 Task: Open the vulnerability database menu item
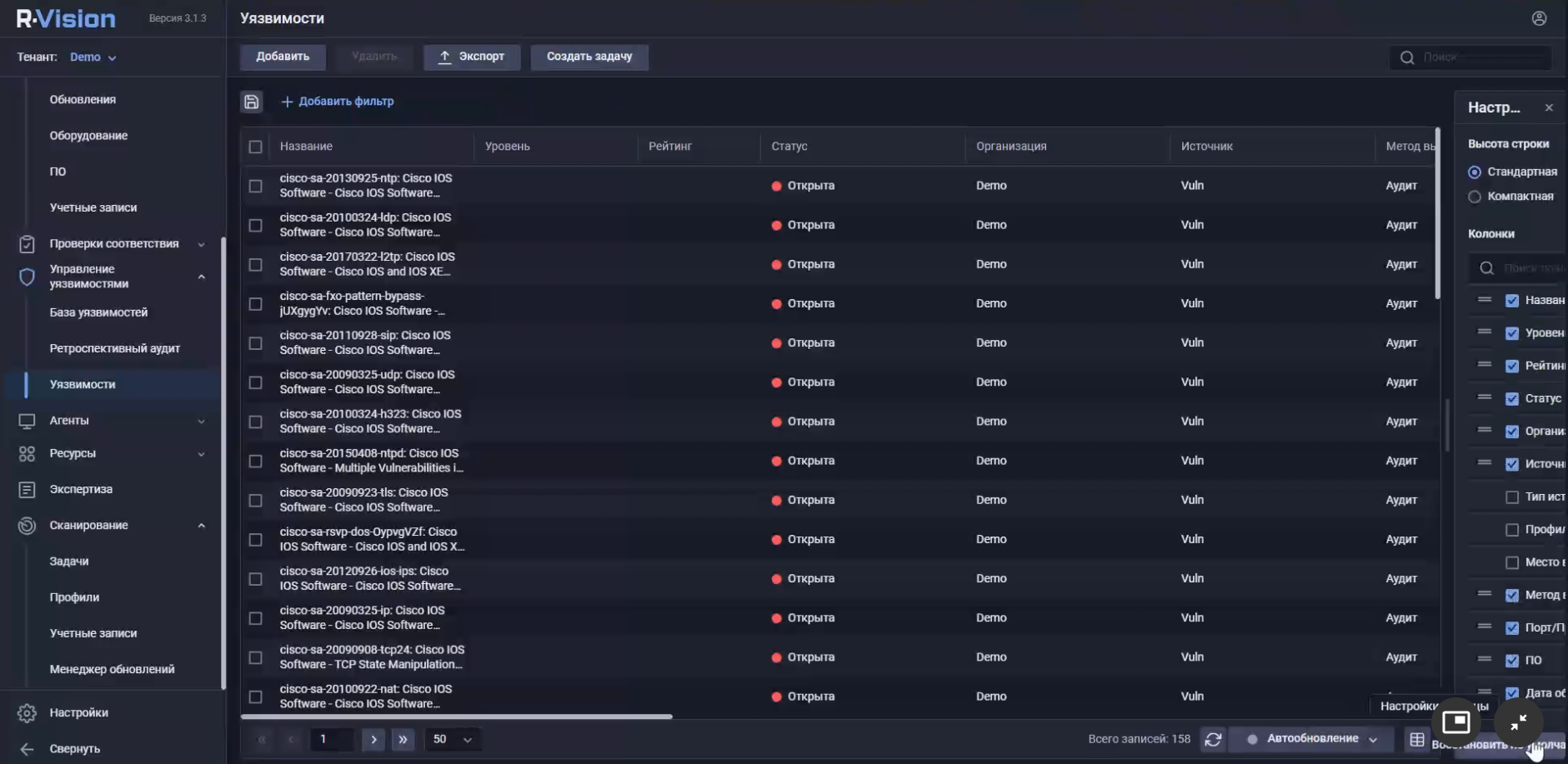tap(98, 312)
